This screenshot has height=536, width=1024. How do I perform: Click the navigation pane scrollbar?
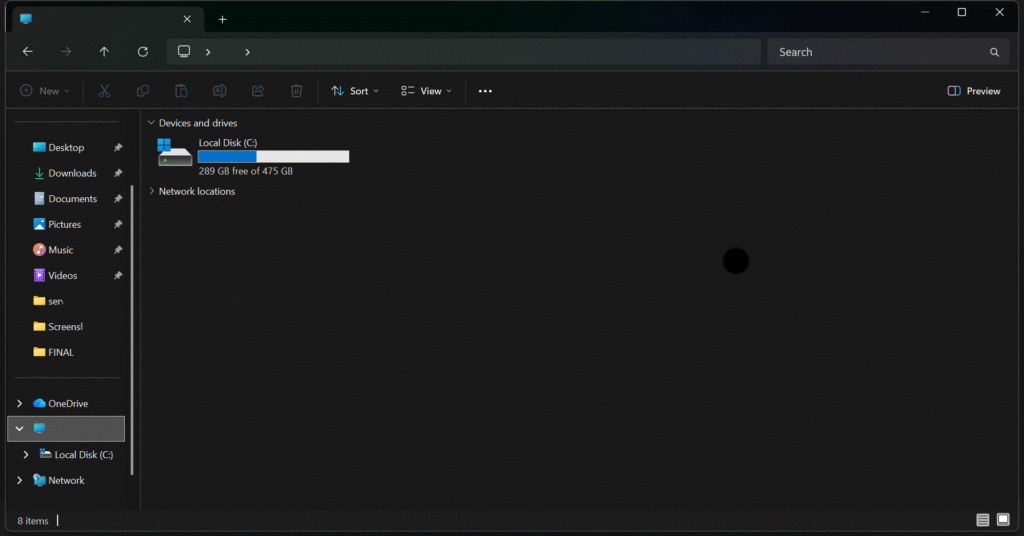point(132,330)
